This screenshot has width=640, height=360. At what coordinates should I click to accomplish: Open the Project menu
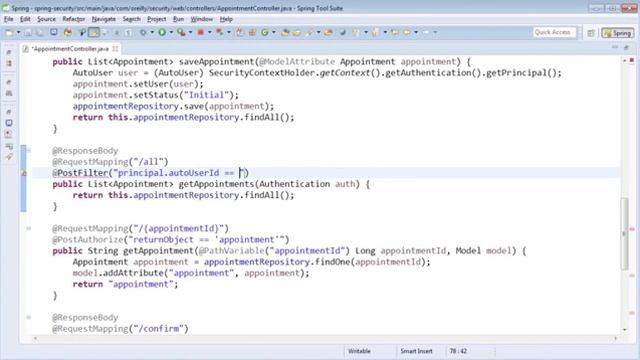(x=157, y=19)
